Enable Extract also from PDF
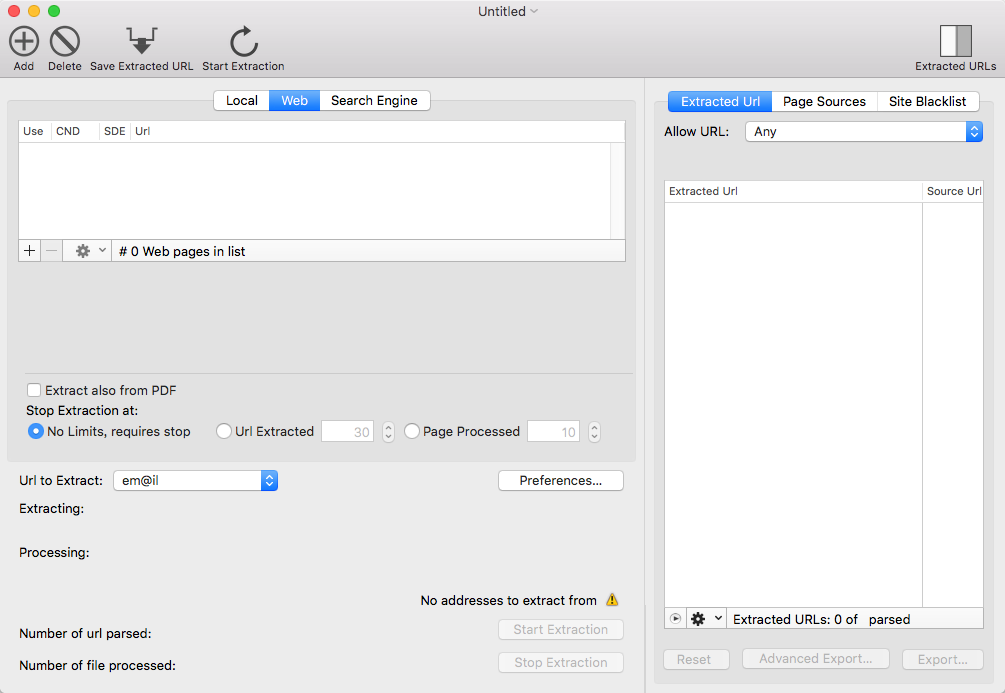The width and height of the screenshot is (1005, 693). pos(34,390)
